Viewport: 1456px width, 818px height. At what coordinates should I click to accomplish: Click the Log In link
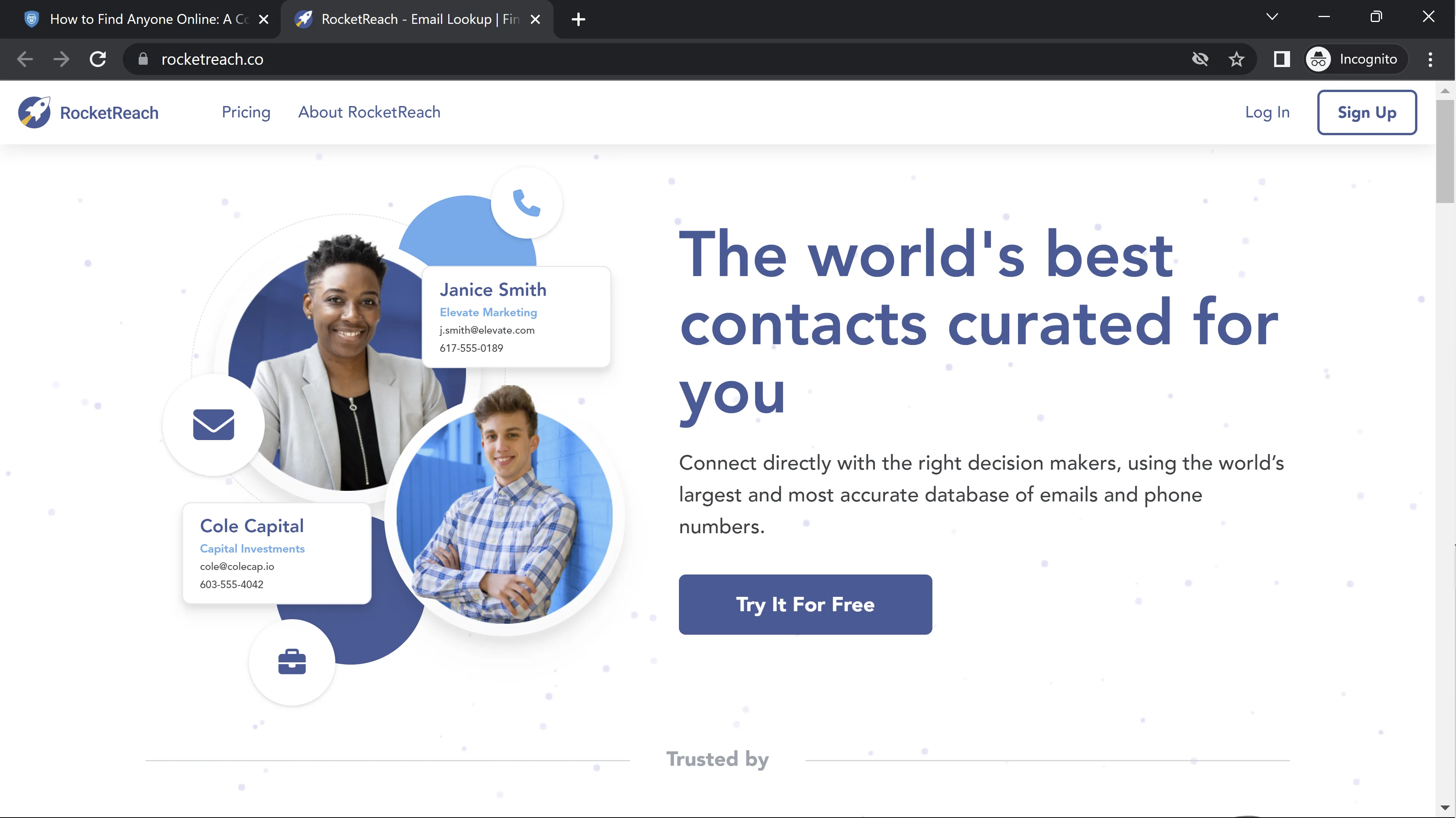click(x=1267, y=112)
